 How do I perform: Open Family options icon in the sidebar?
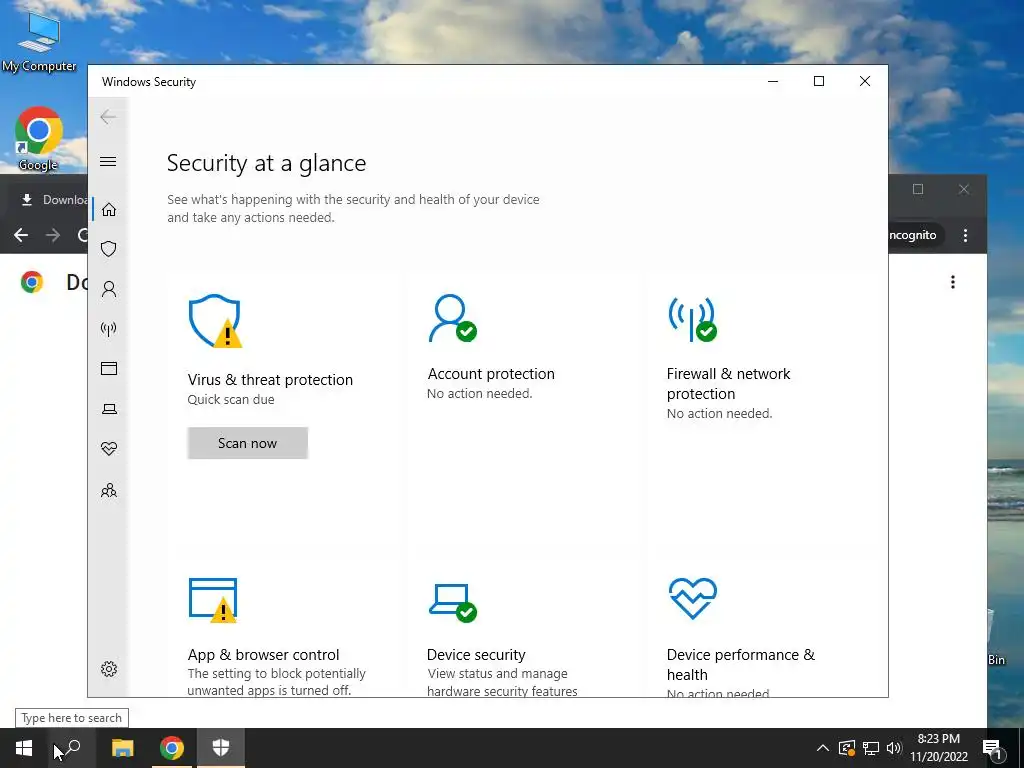109,490
